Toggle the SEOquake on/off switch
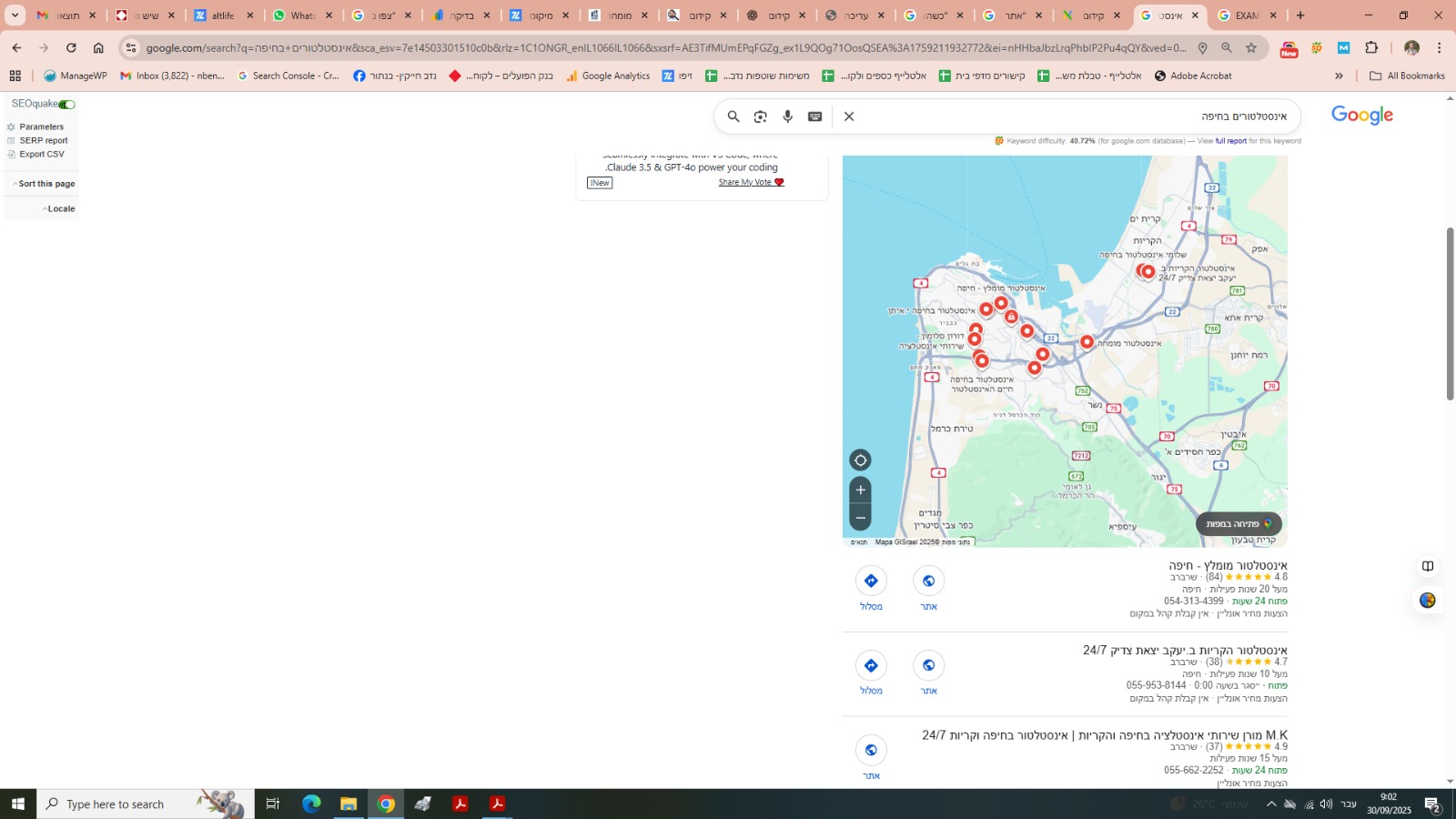This screenshot has width=1456, height=819. point(67,105)
